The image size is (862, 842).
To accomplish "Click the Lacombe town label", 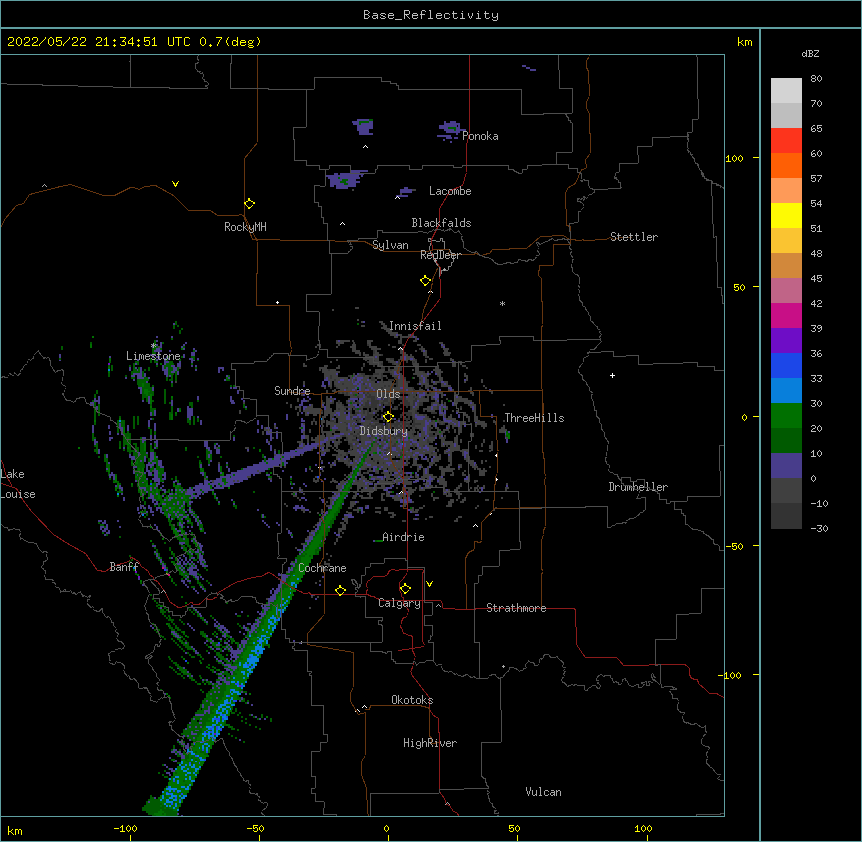I will 450,191.
